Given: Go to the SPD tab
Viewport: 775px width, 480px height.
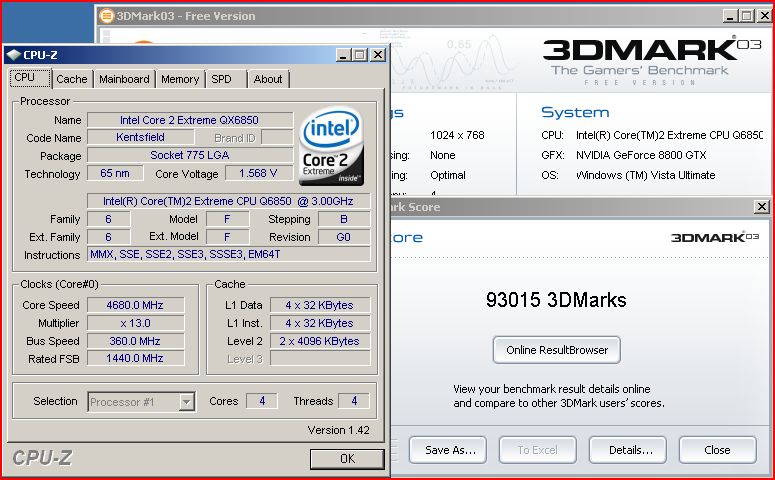Looking at the screenshot, I should pyautogui.click(x=221, y=79).
